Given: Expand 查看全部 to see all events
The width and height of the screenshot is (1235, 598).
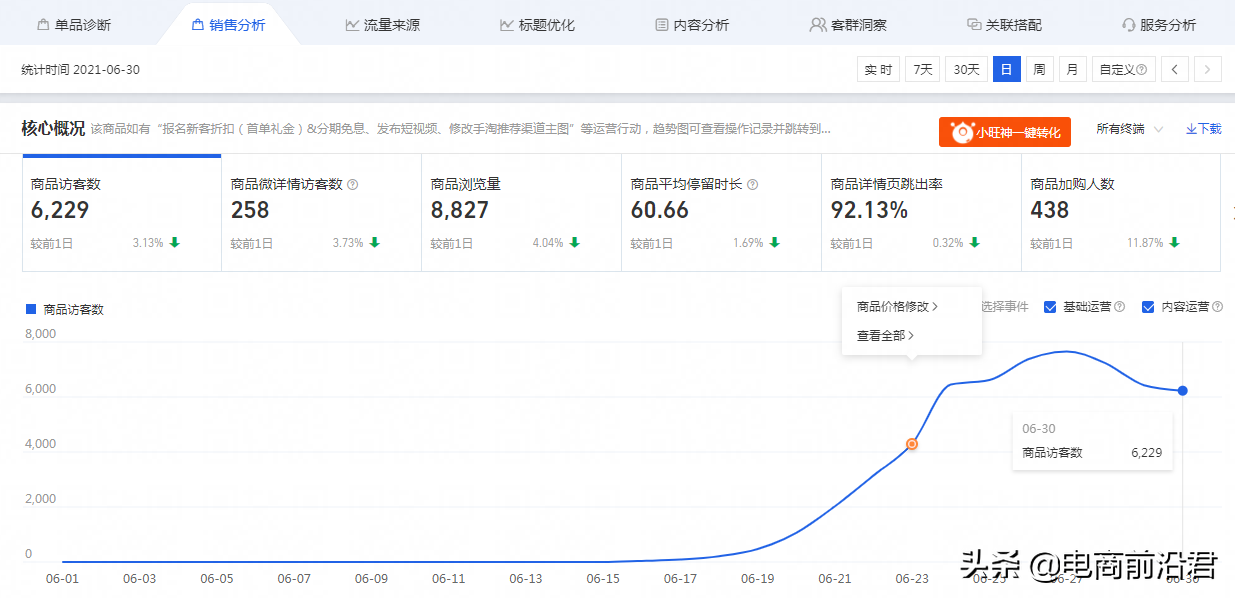Looking at the screenshot, I should point(881,336).
